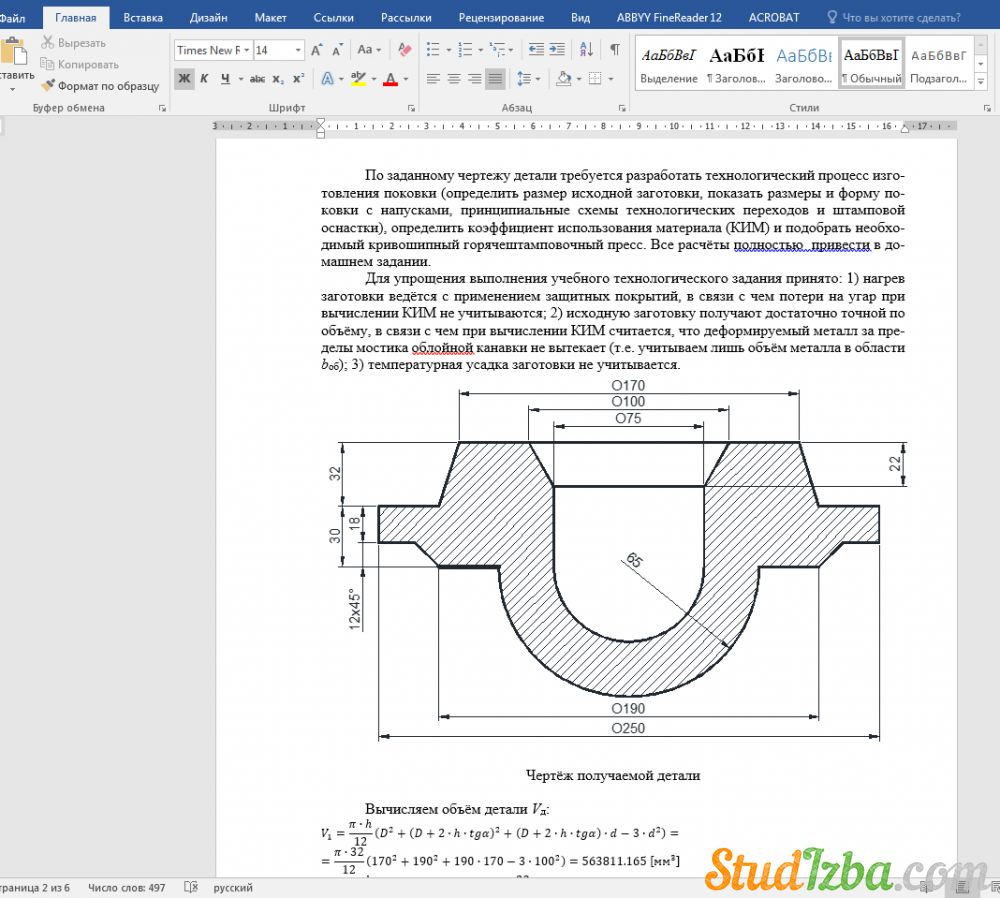Apply superscript formatting
Viewport: 1000px width, 898px height.
[x=298, y=79]
